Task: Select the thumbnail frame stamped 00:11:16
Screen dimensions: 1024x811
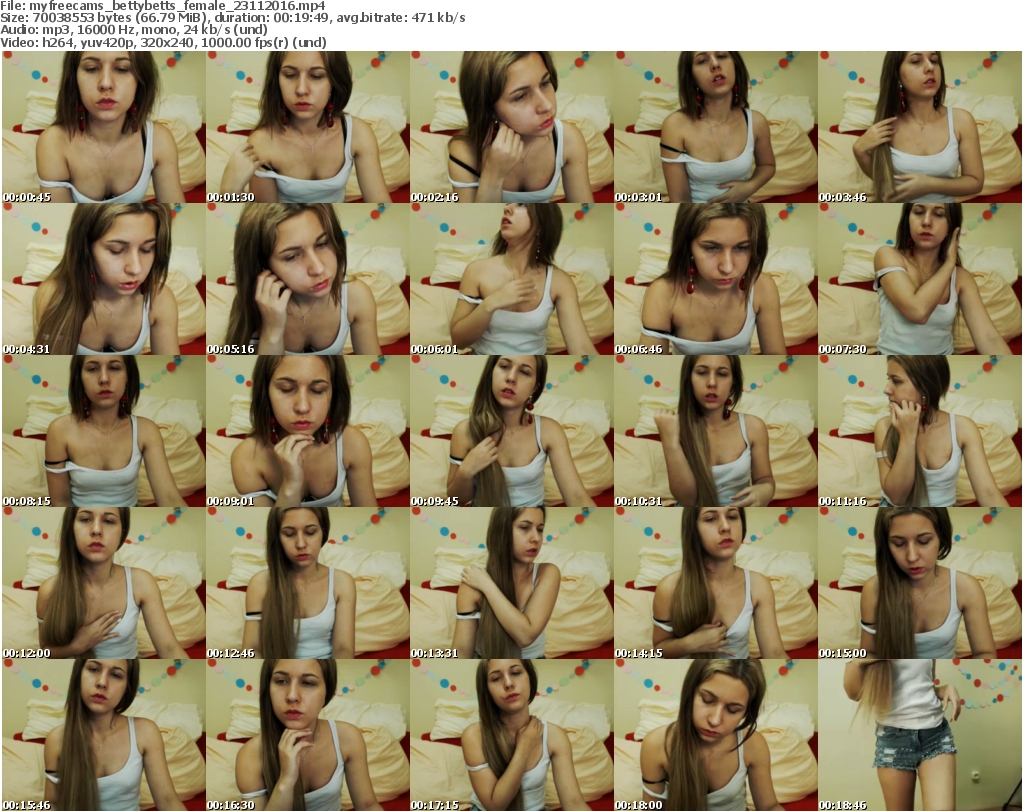Action: pos(920,432)
